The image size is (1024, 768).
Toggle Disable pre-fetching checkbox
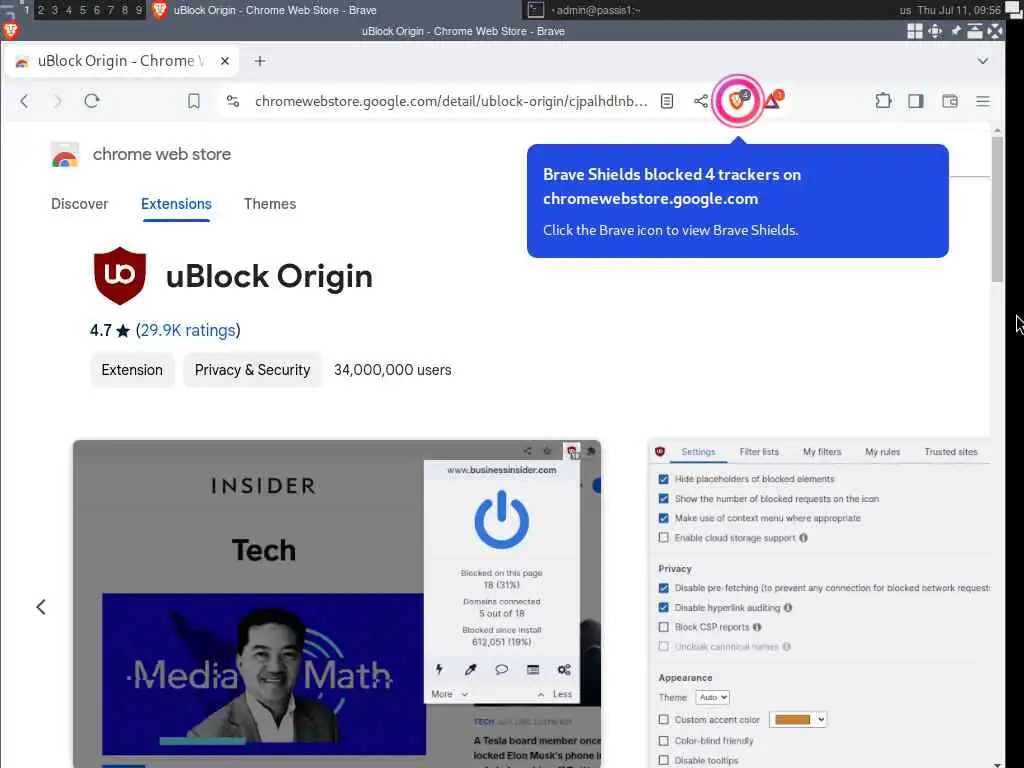click(x=664, y=588)
